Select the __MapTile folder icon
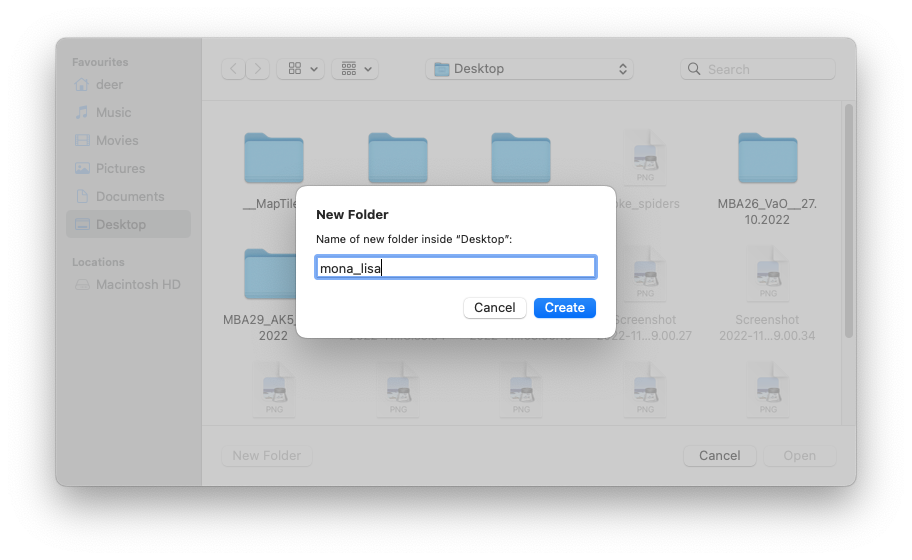The image size is (912, 560). pos(273,159)
